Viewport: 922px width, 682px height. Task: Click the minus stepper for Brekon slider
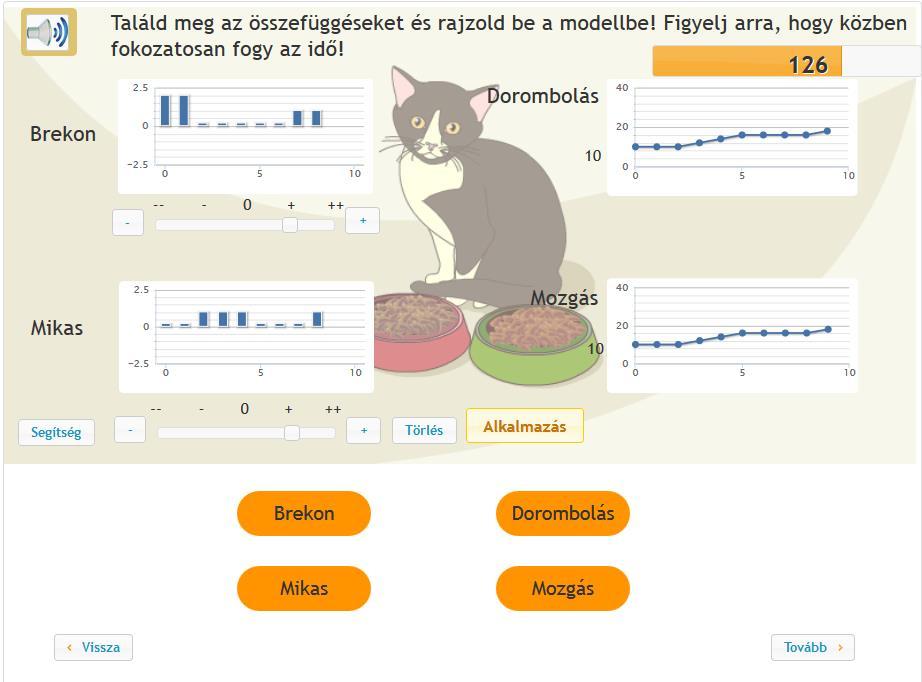point(128,222)
